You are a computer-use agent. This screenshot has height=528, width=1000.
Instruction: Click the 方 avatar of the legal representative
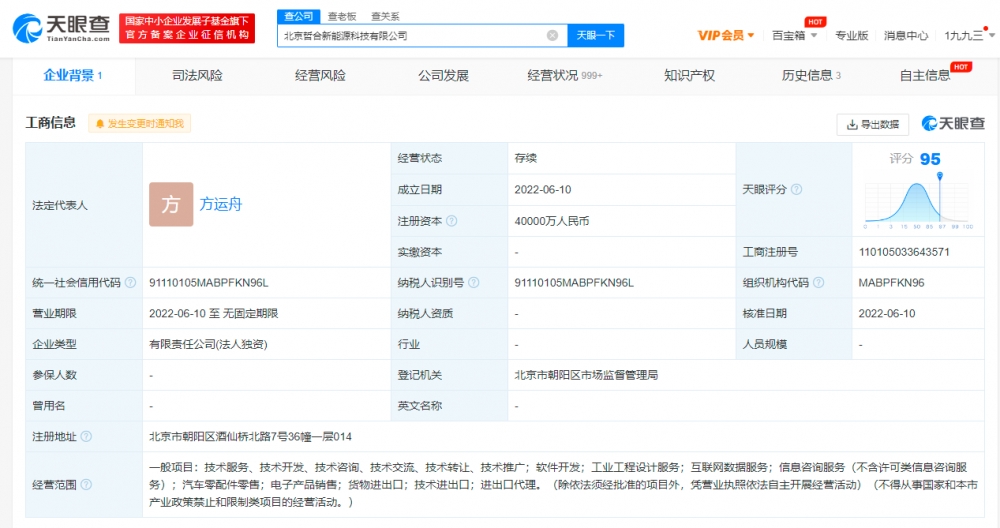(171, 204)
